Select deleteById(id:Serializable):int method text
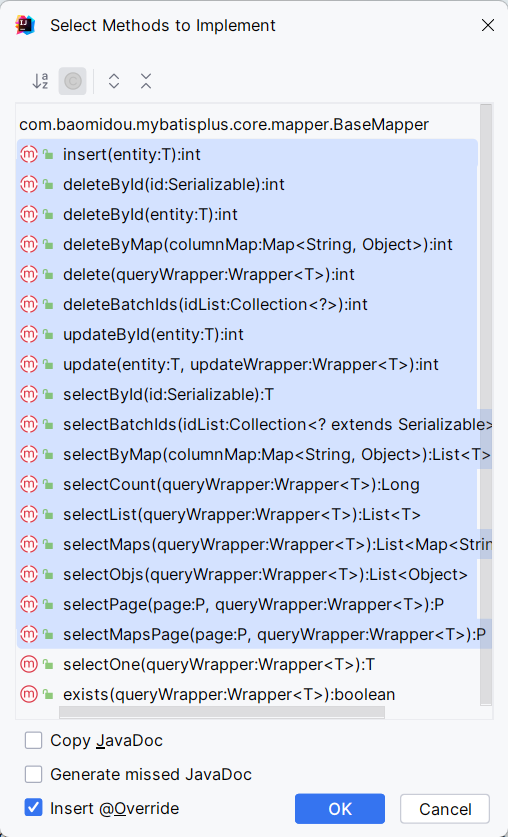The image size is (508, 837). pyautogui.click(x=174, y=185)
